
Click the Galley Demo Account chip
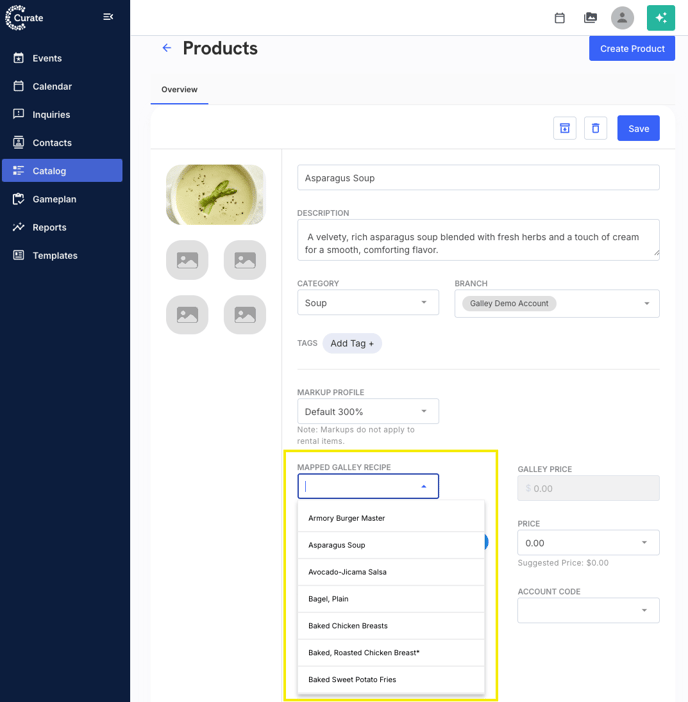click(x=509, y=304)
